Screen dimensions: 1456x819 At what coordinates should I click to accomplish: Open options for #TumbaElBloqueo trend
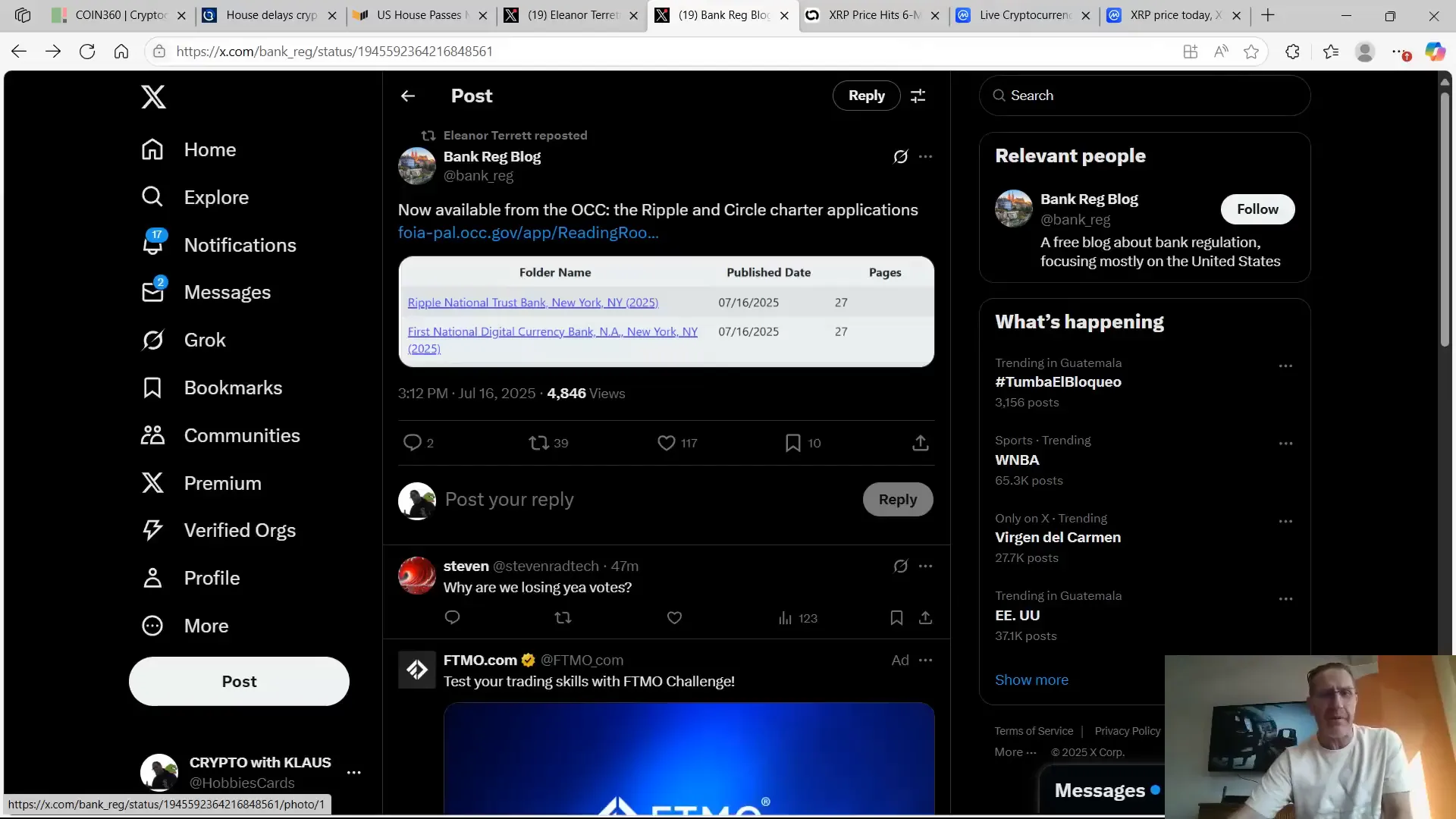[1285, 366]
